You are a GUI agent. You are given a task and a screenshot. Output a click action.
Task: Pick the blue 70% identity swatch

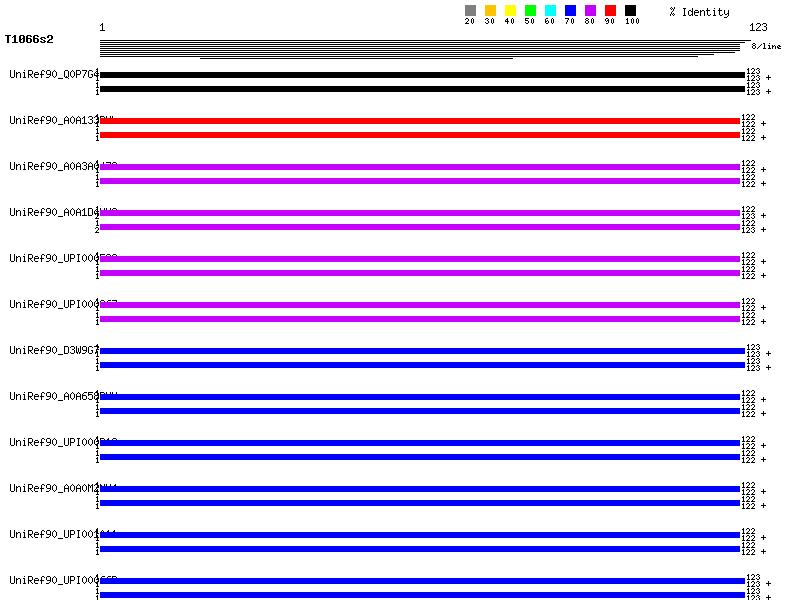(570, 11)
